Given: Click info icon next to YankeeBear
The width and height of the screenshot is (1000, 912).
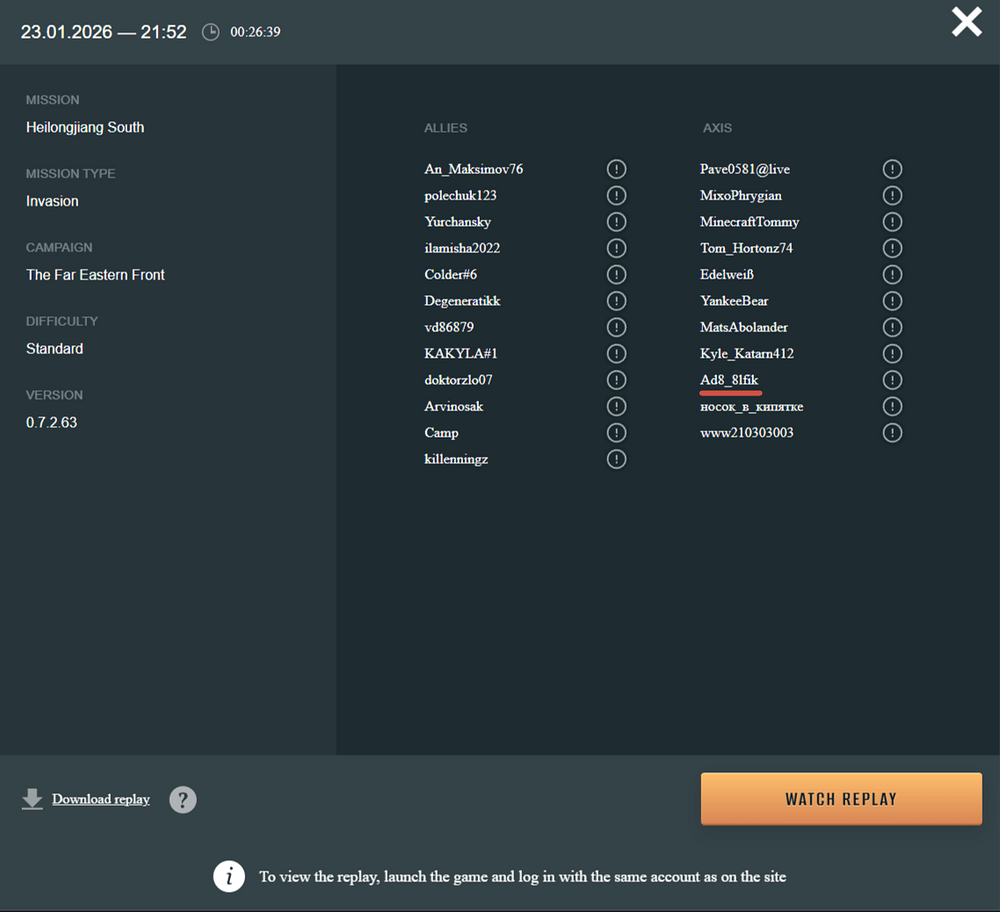Looking at the screenshot, I should pyautogui.click(x=892, y=301).
